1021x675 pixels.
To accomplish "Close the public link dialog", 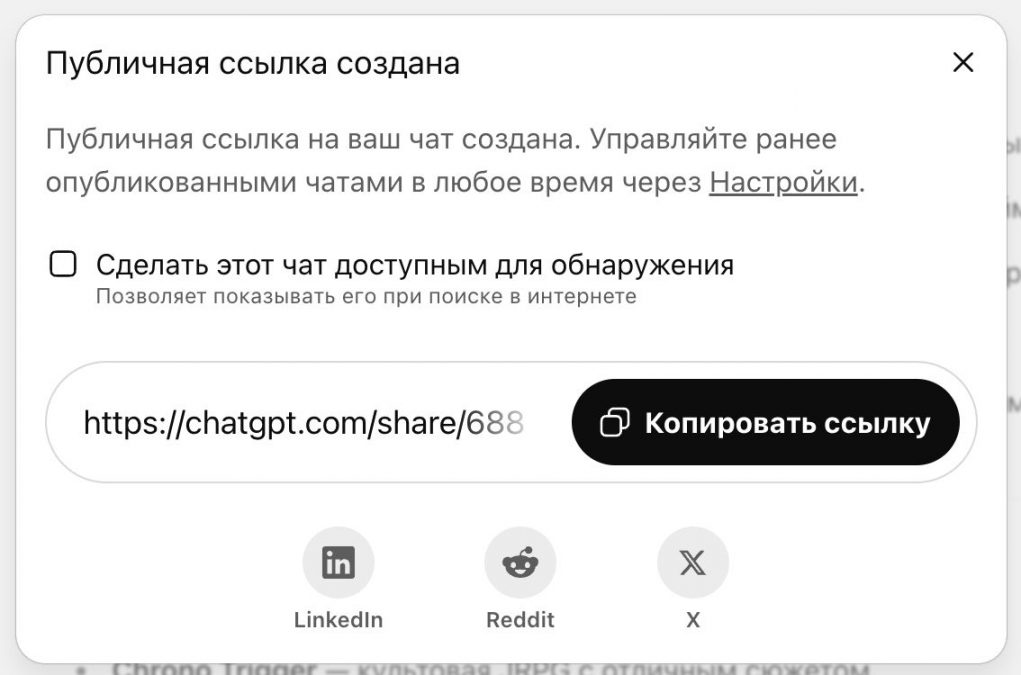I will coord(963,62).
